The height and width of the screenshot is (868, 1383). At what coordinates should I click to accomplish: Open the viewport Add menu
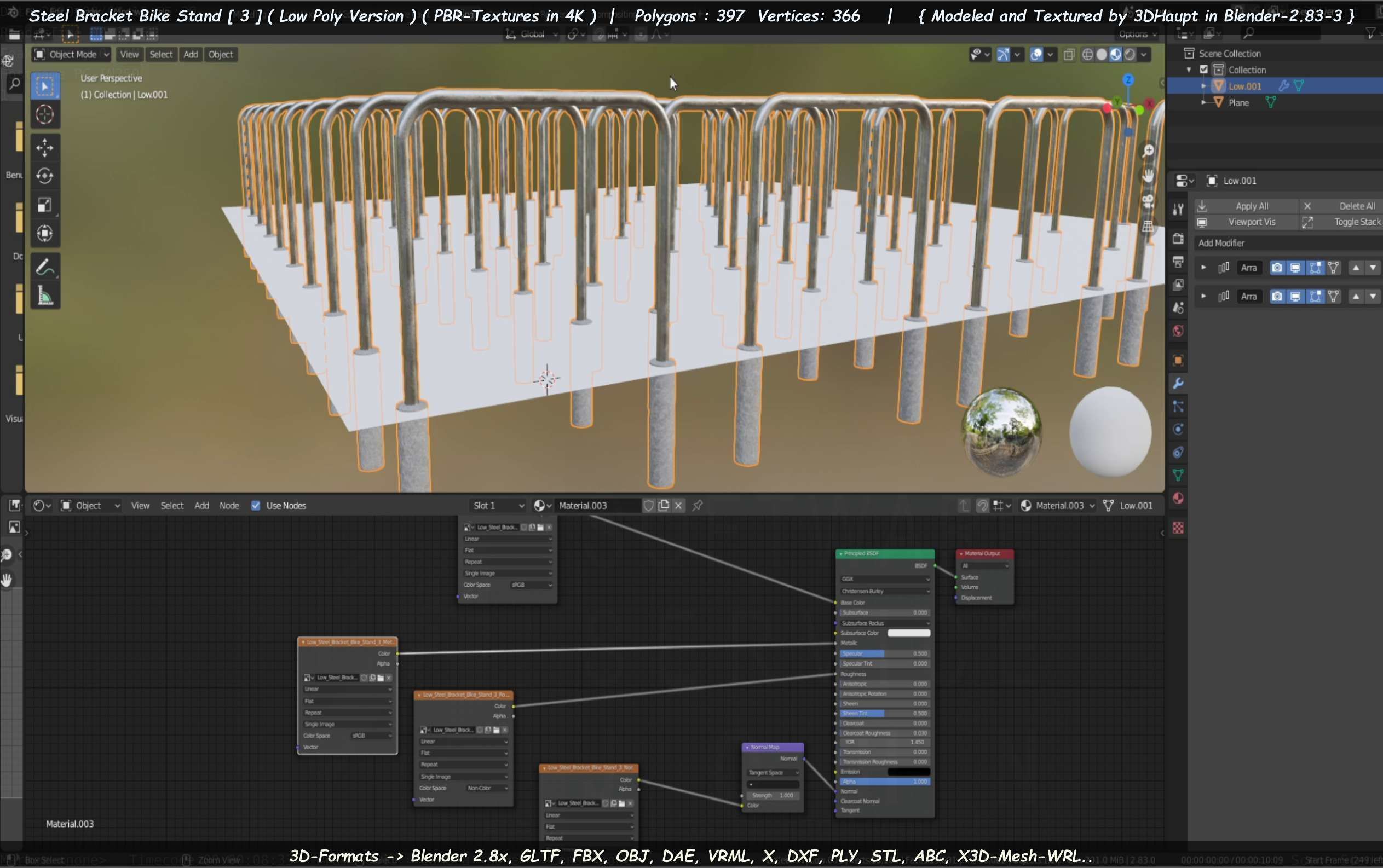(x=191, y=55)
